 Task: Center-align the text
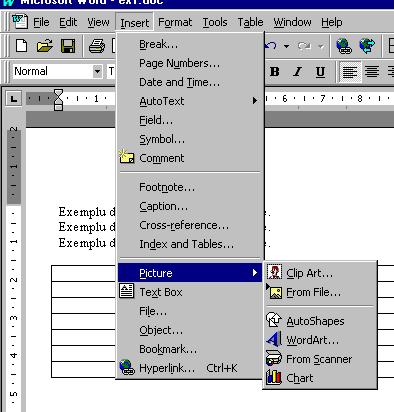(x=372, y=72)
